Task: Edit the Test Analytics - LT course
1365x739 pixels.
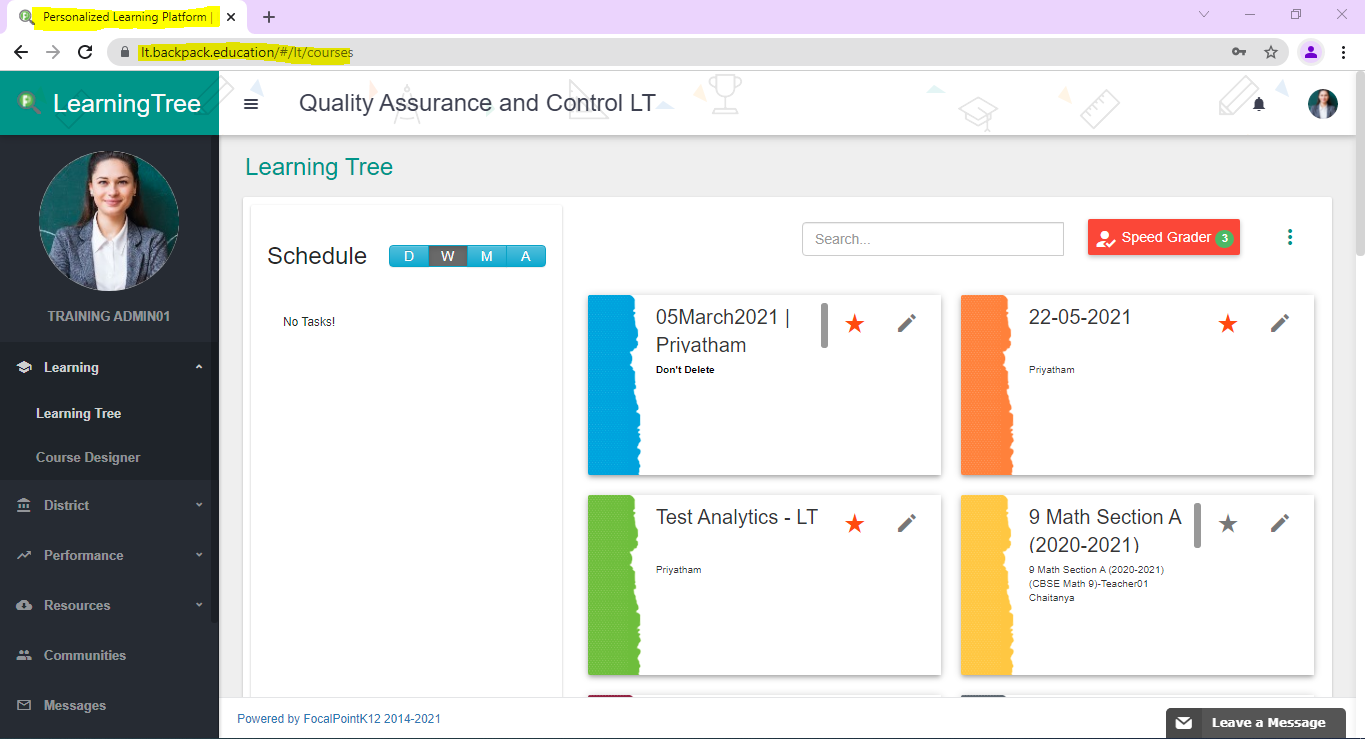Action: click(907, 523)
